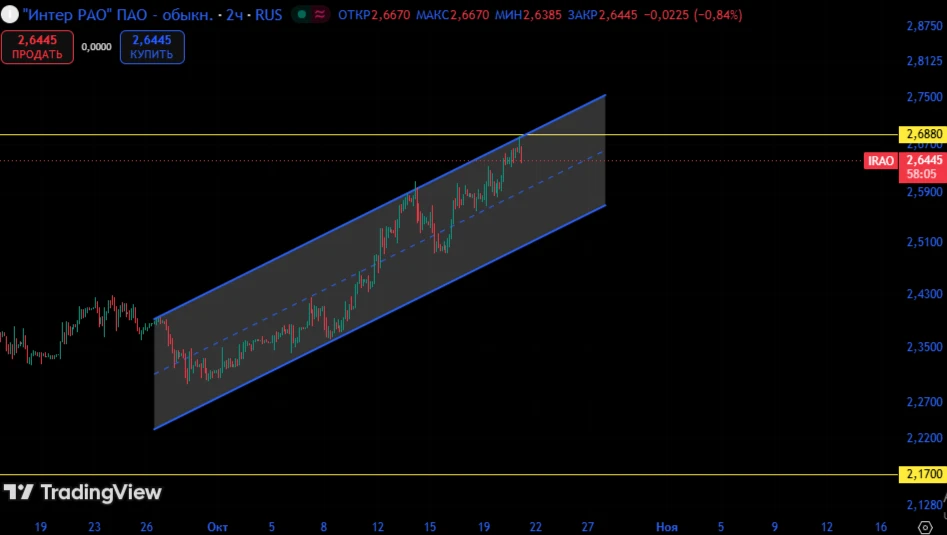Click the КУПИТЬ buy button

[x=152, y=47]
